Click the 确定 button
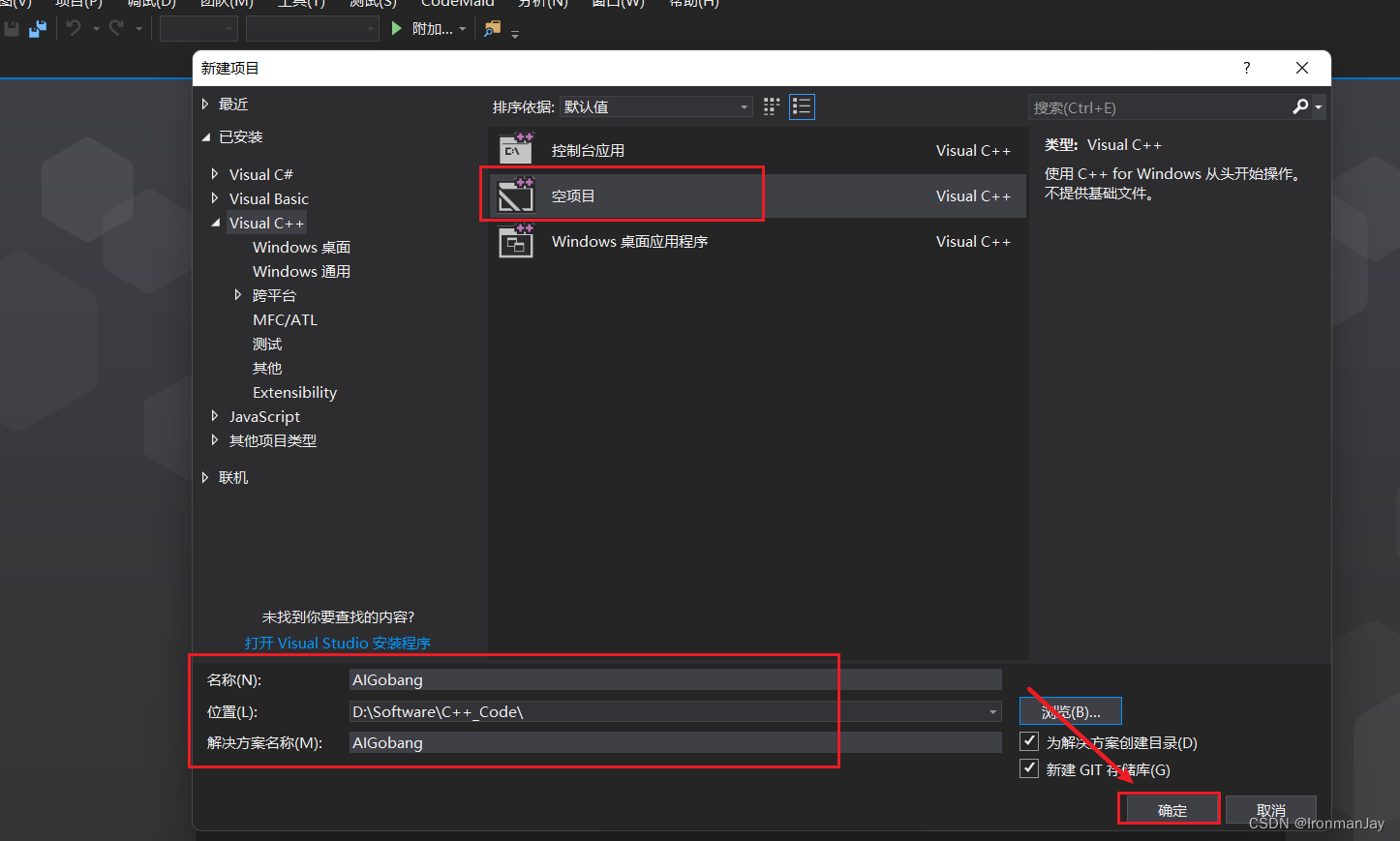Screen dimensions: 1400x841 click(x=1171, y=810)
